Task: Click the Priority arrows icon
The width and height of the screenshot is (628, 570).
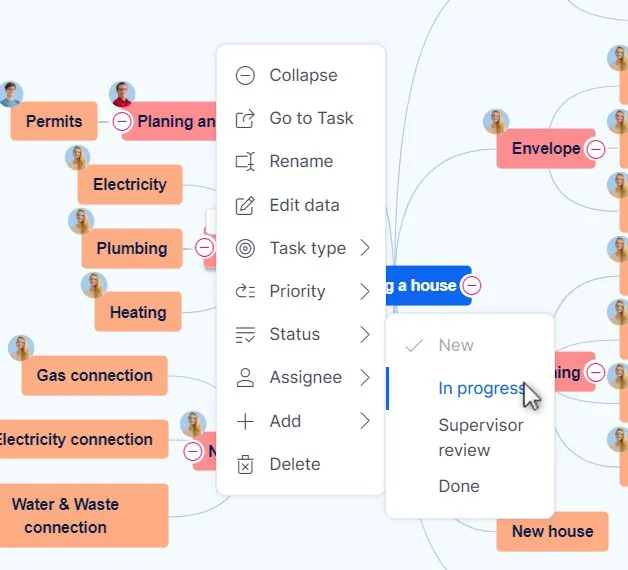Action: point(245,291)
